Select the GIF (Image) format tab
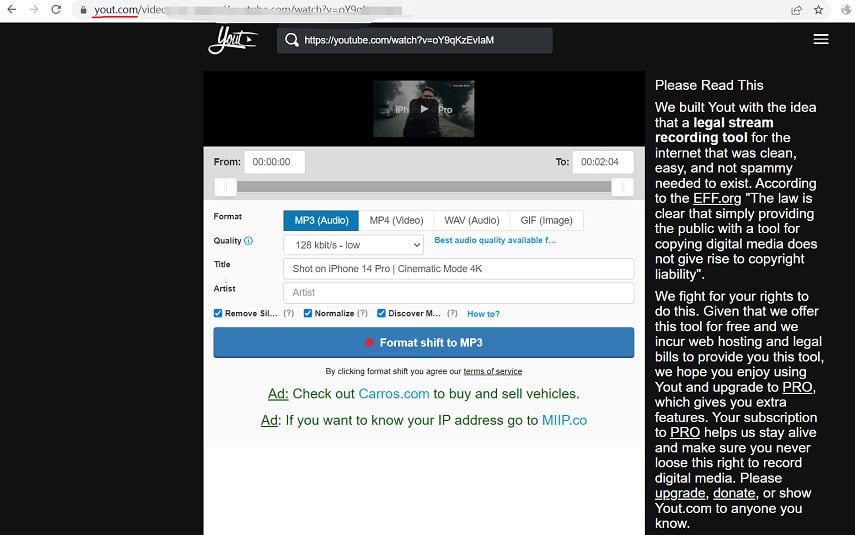 point(546,220)
